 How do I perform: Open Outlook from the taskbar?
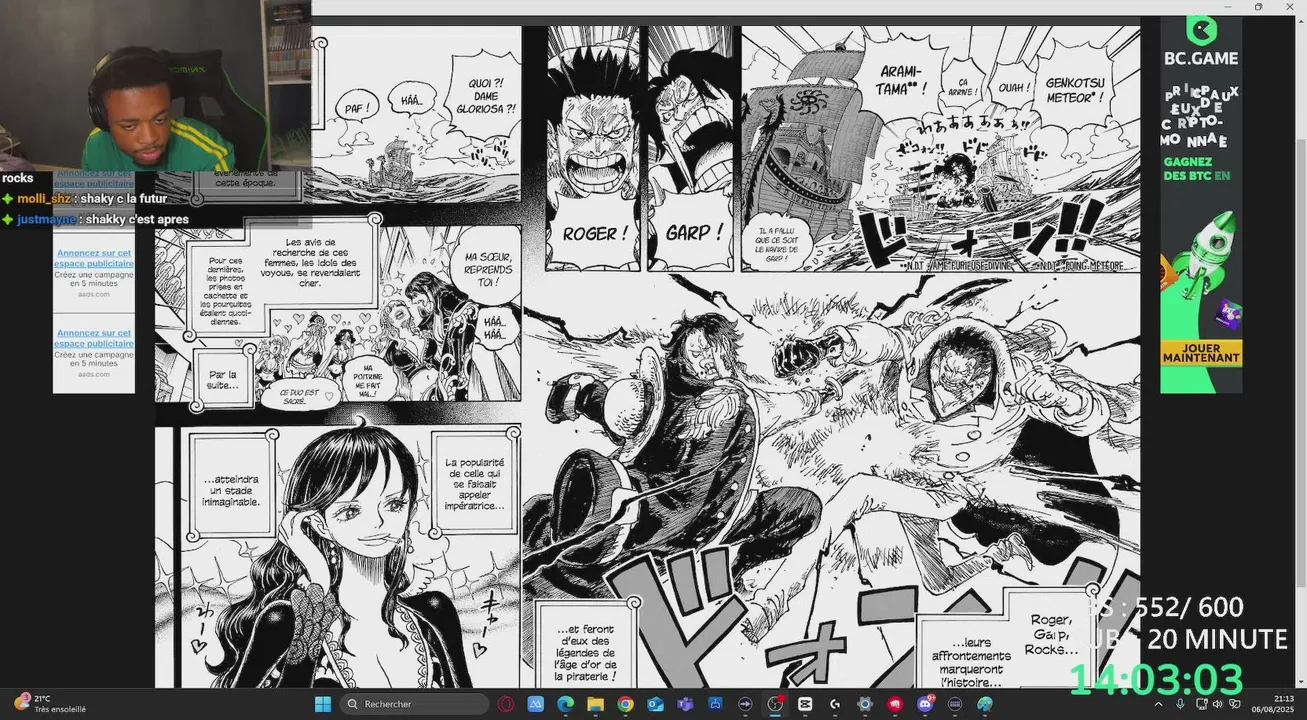coord(655,704)
